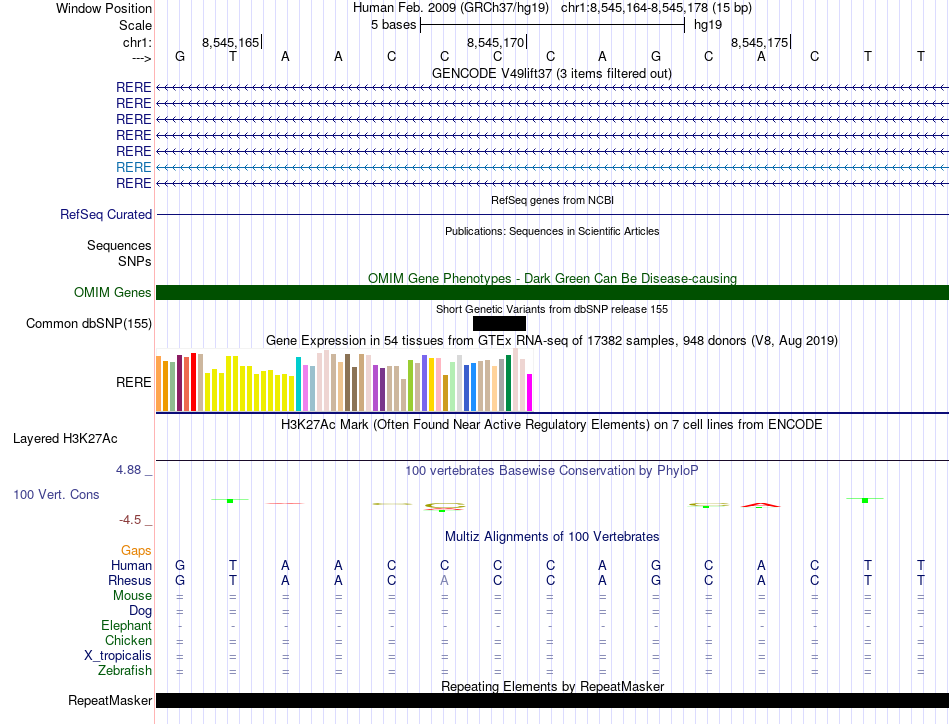Click the 8,545,170 position marker on ruler
The height and width of the screenshot is (724, 950).
pyautogui.click(x=496, y=42)
